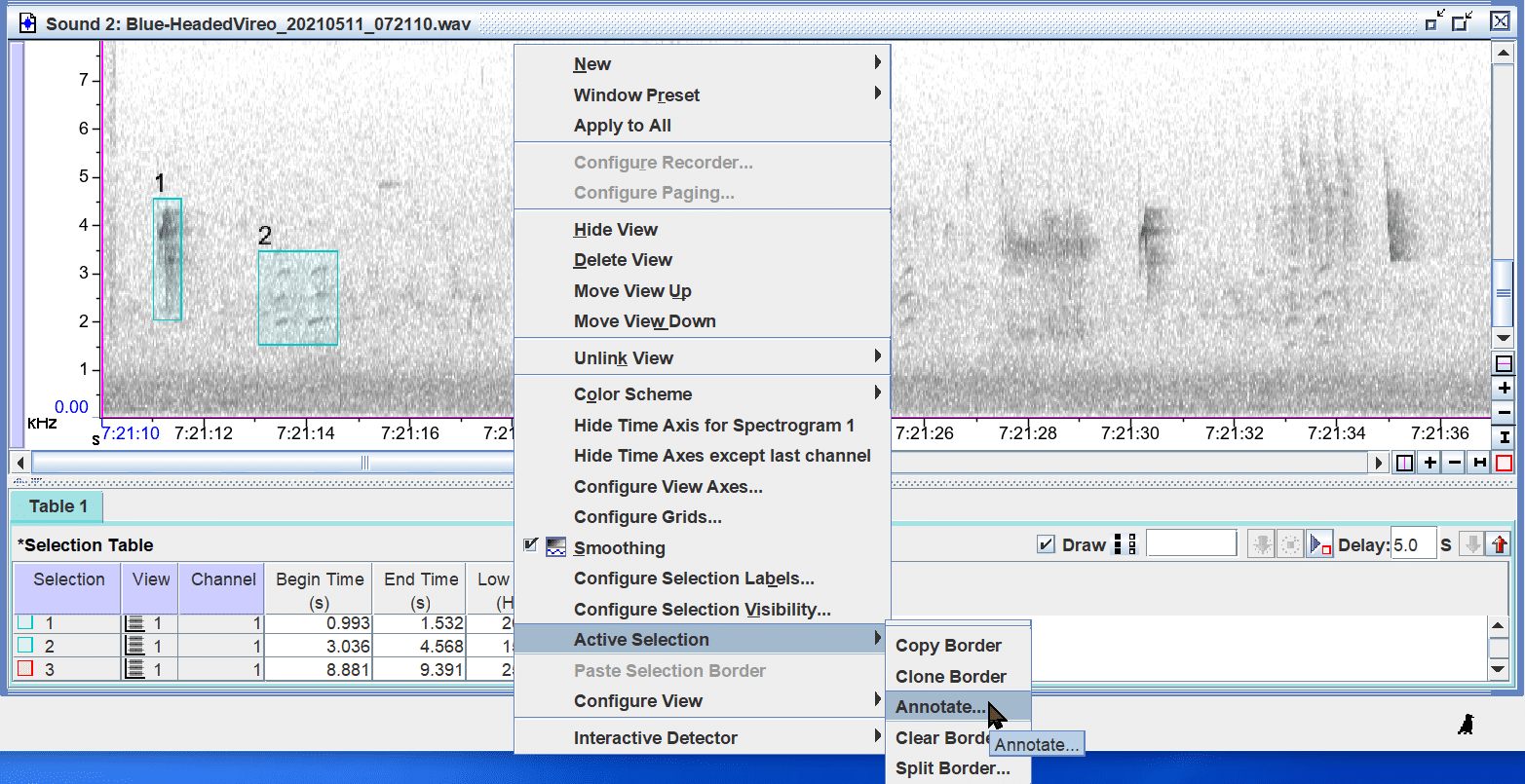Click the cyan square icon of selection 2

click(25, 645)
